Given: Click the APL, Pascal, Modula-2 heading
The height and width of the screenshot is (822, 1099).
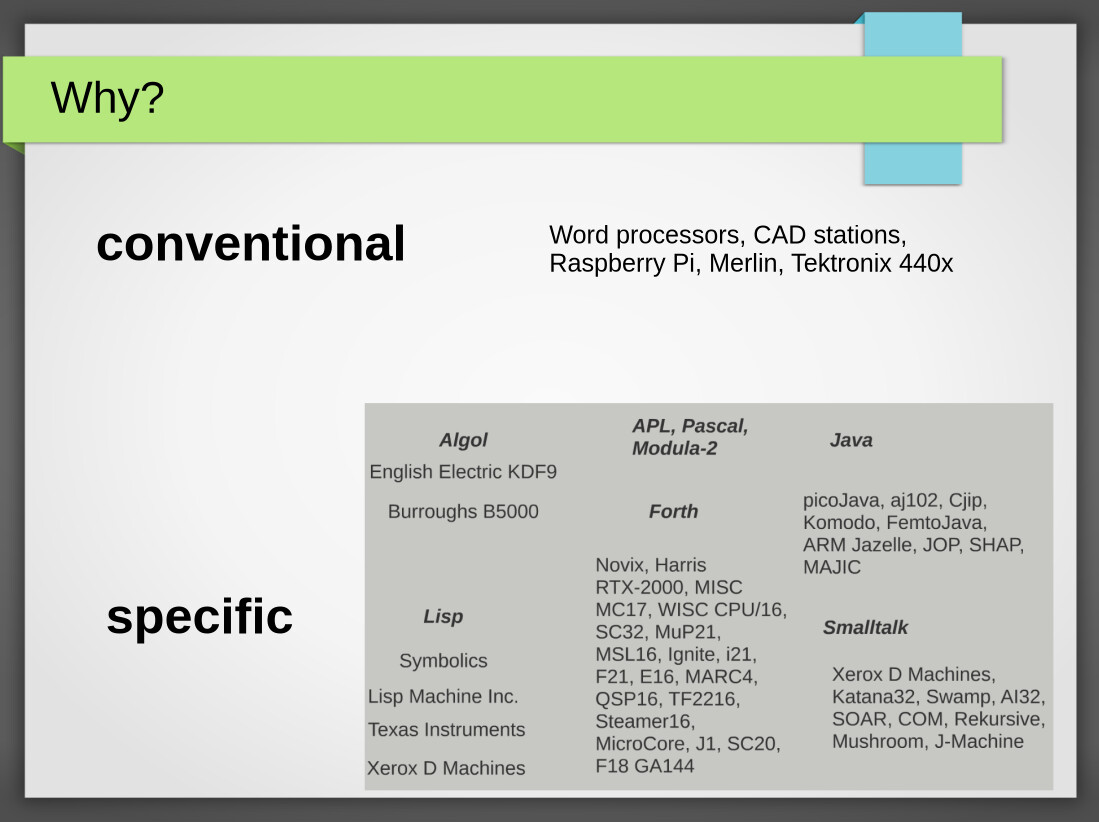Looking at the screenshot, I should pos(690,437).
